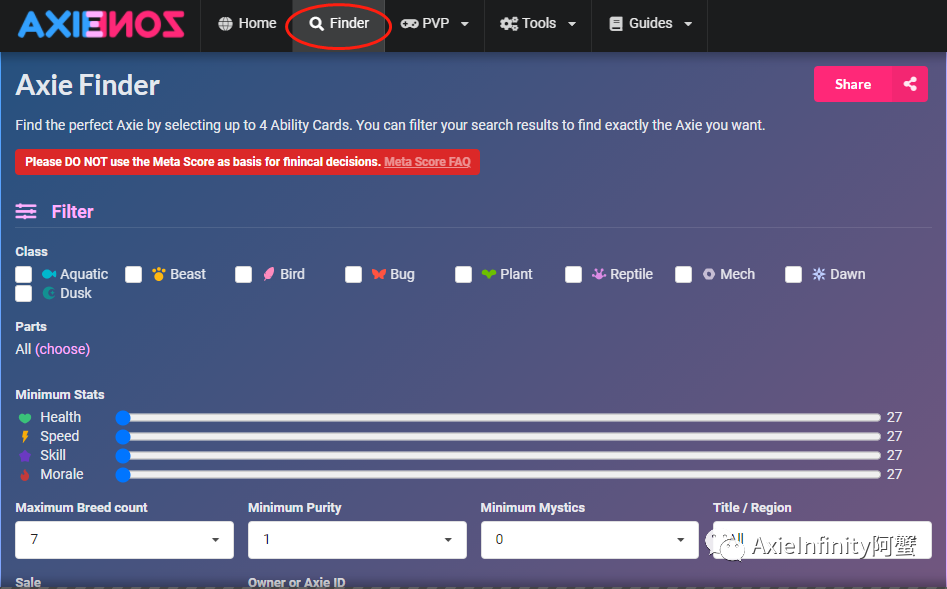Go to the Home tab
947x589 pixels.
coord(247,24)
